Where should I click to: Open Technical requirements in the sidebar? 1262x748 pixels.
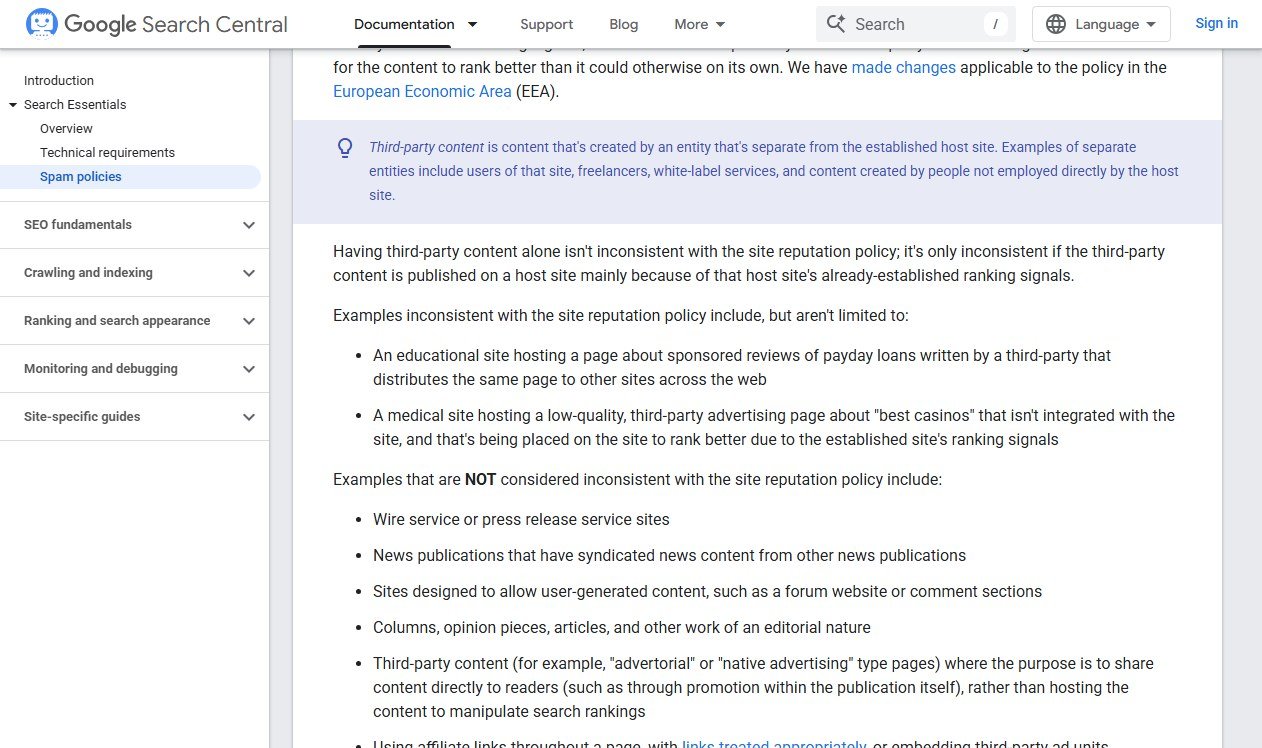(x=107, y=153)
